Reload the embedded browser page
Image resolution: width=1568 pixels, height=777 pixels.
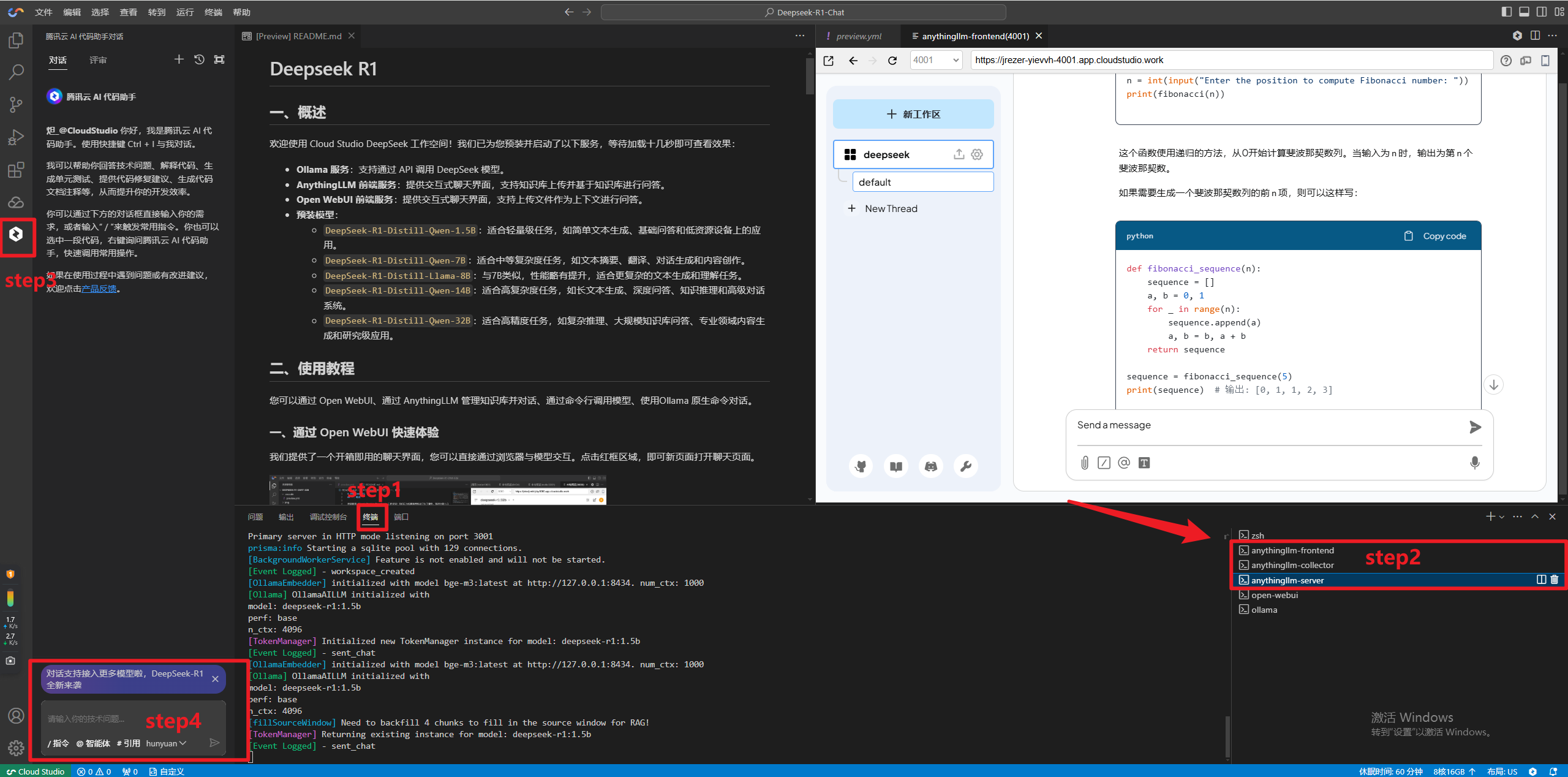tap(892, 60)
